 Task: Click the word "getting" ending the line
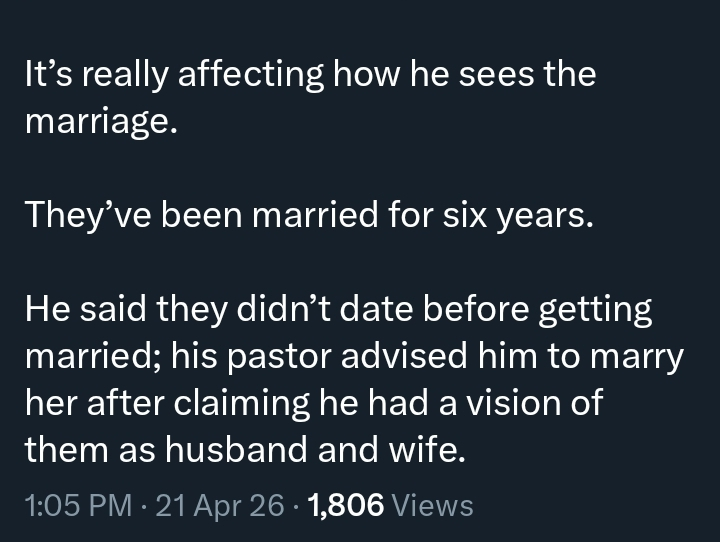[595, 308]
